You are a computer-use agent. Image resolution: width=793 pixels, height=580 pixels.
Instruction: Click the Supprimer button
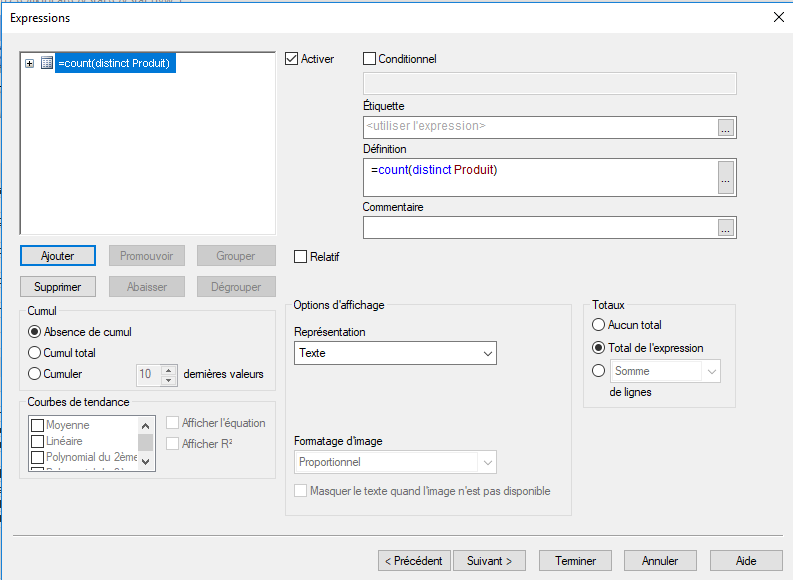(x=57, y=286)
